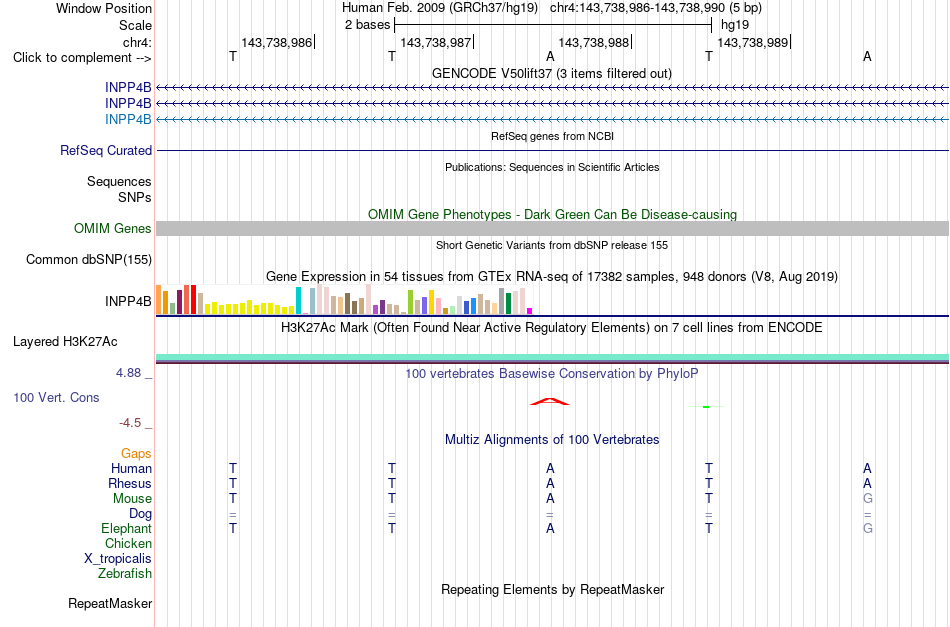Click the gray OMIM Genes bar
950x627 pixels.
(x=552, y=228)
